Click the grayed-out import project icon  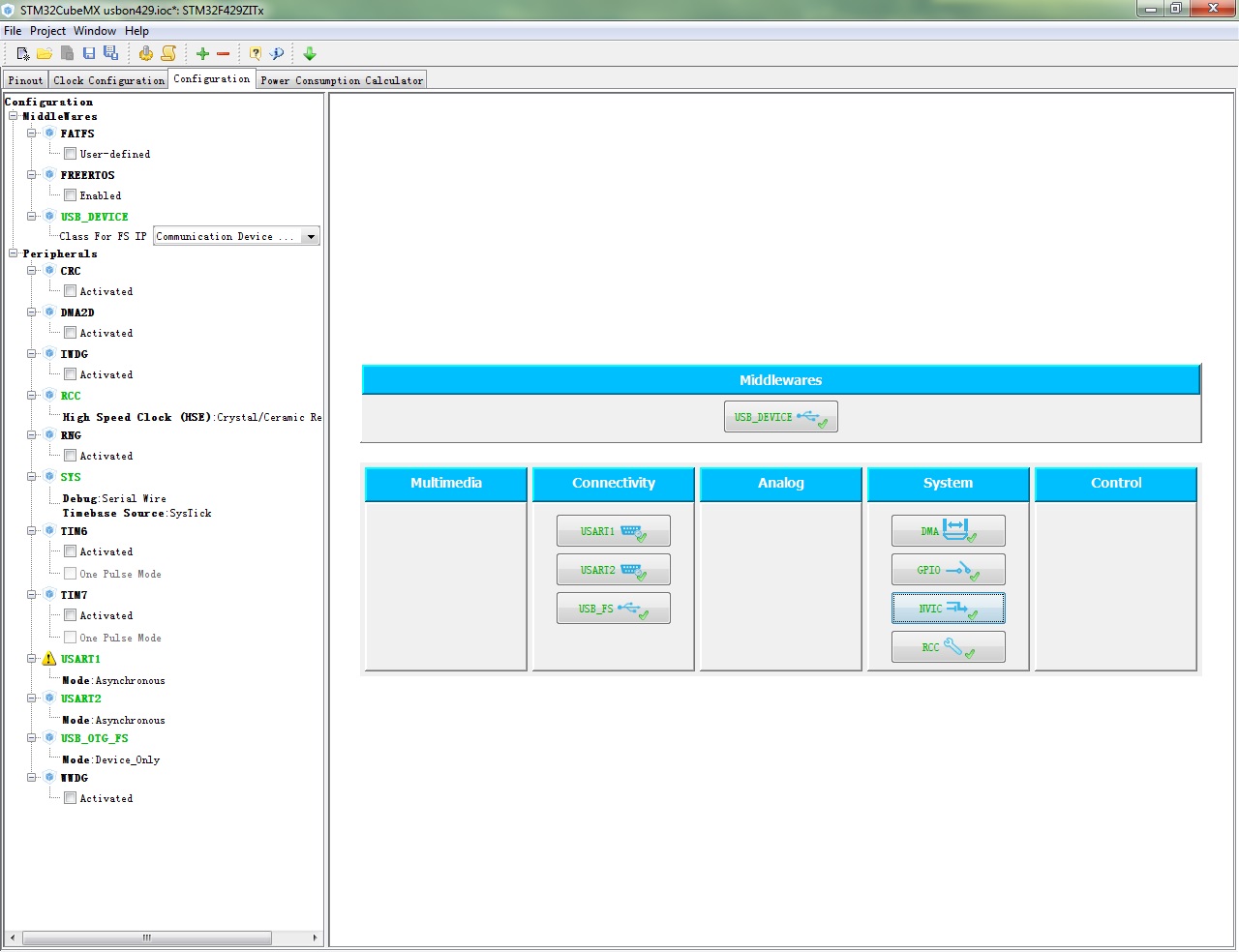(67, 54)
